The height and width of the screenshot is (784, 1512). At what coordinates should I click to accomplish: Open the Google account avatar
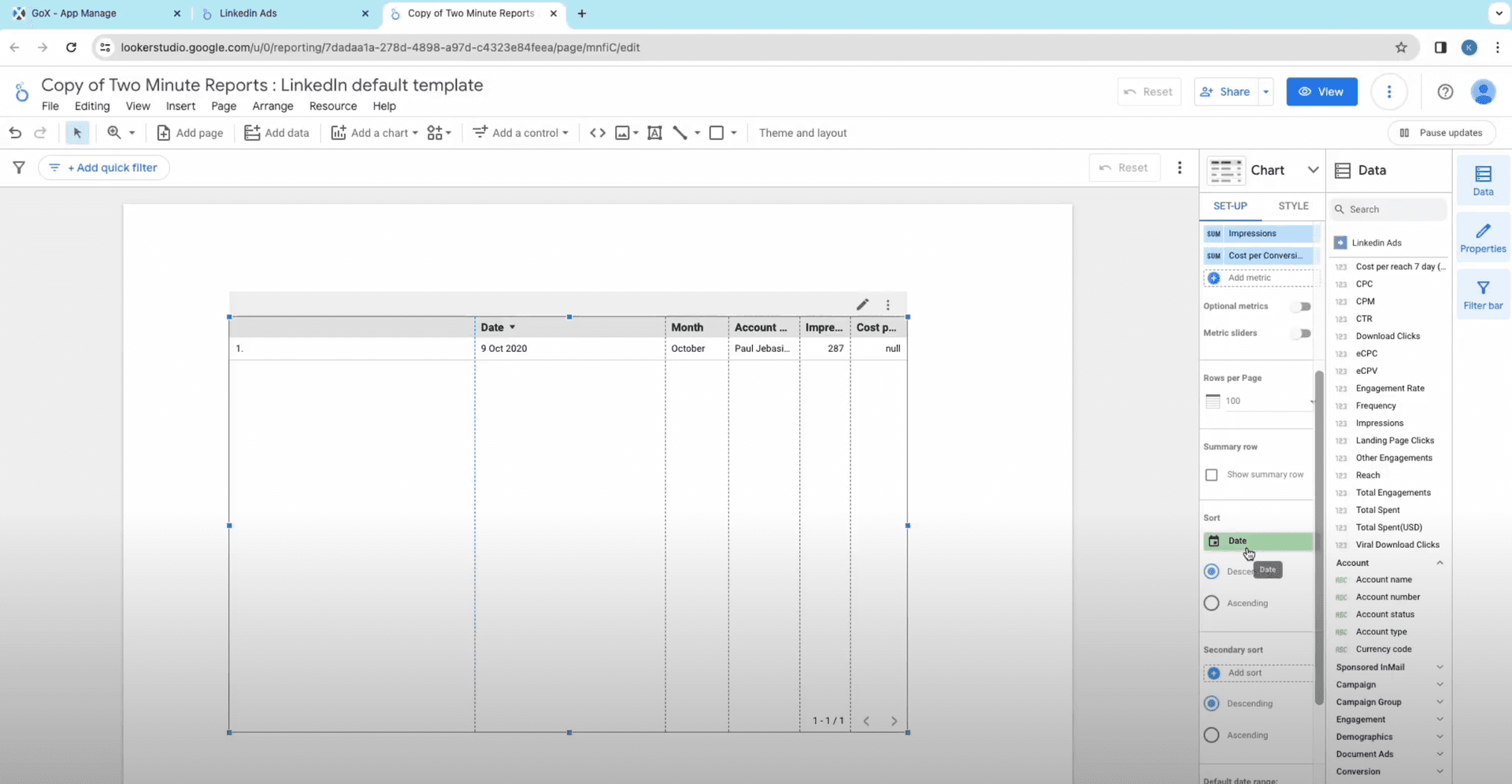(x=1484, y=92)
